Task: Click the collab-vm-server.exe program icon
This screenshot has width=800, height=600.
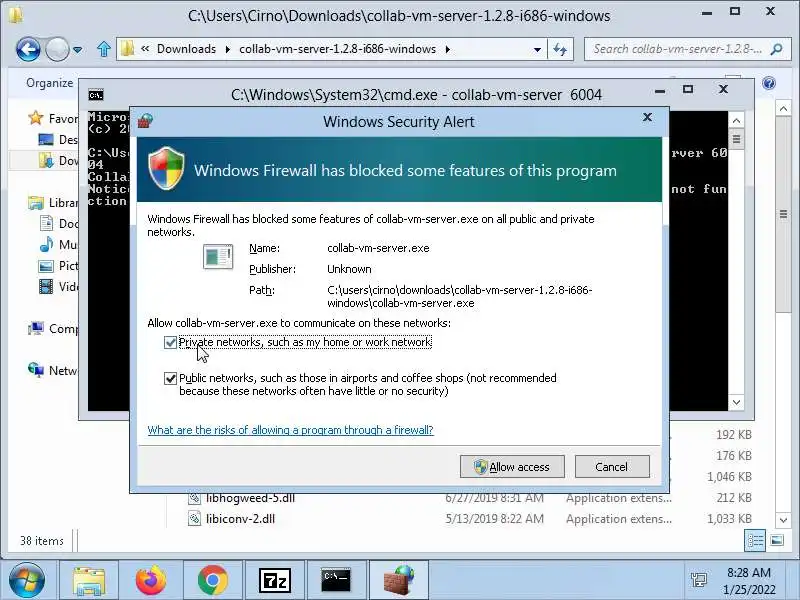Action: (218, 256)
